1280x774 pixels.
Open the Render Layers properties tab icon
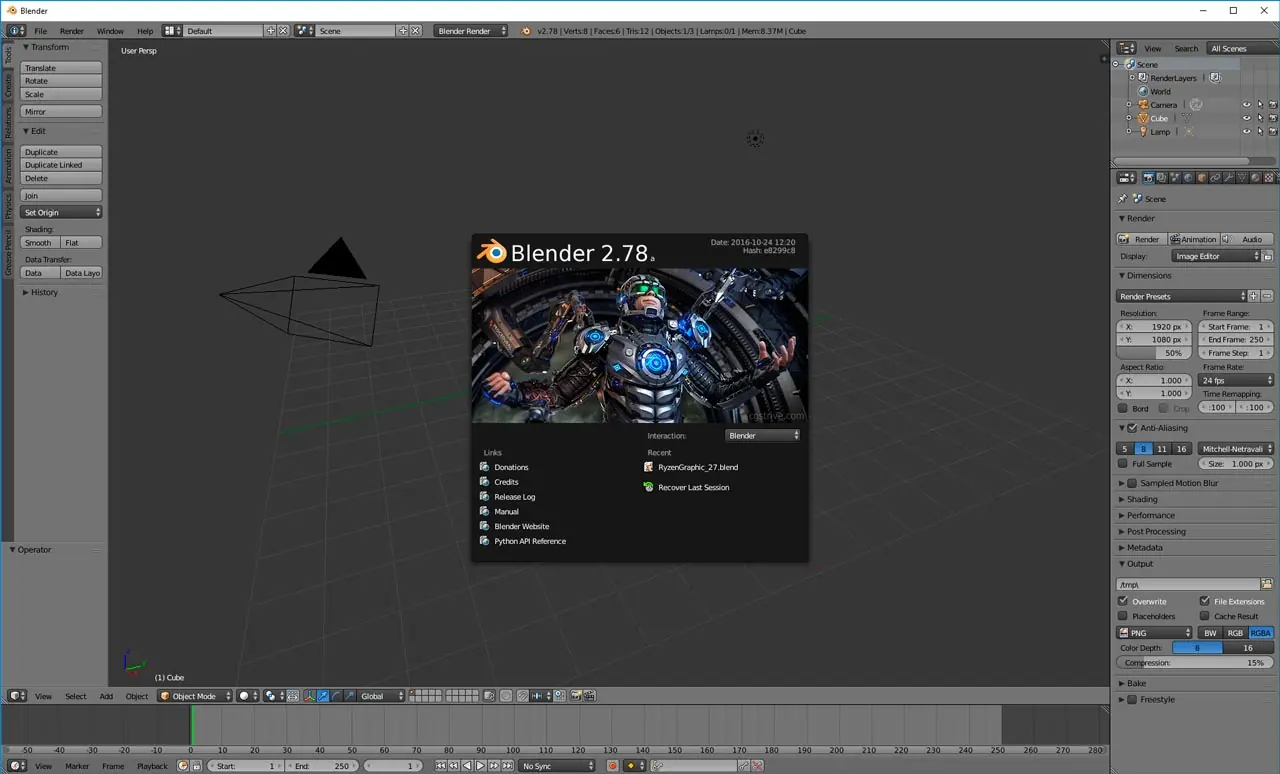1162,178
